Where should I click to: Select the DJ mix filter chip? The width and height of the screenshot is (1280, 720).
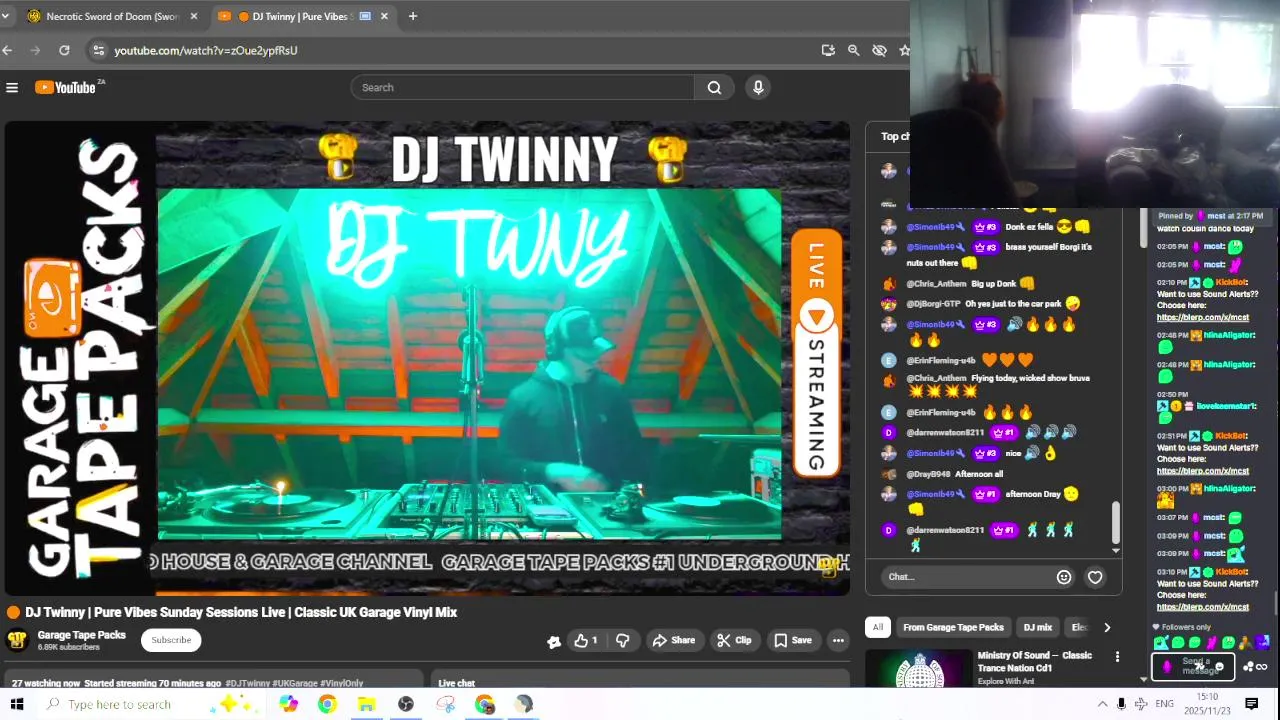pos(1037,627)
